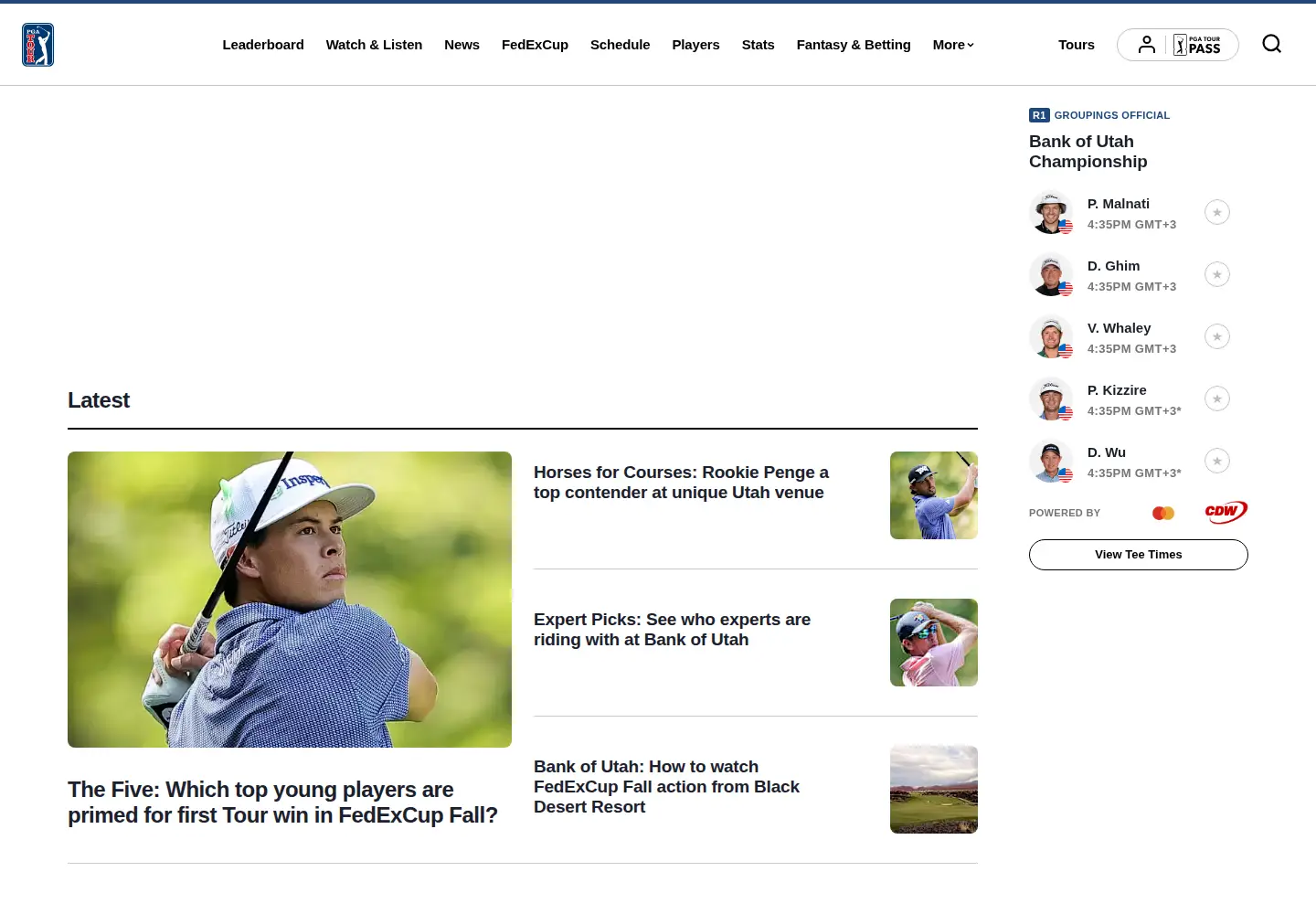Open Expert Picks article headline
Image resolution: width=1316 pixels, height=914 pixels.
point(672,630)
